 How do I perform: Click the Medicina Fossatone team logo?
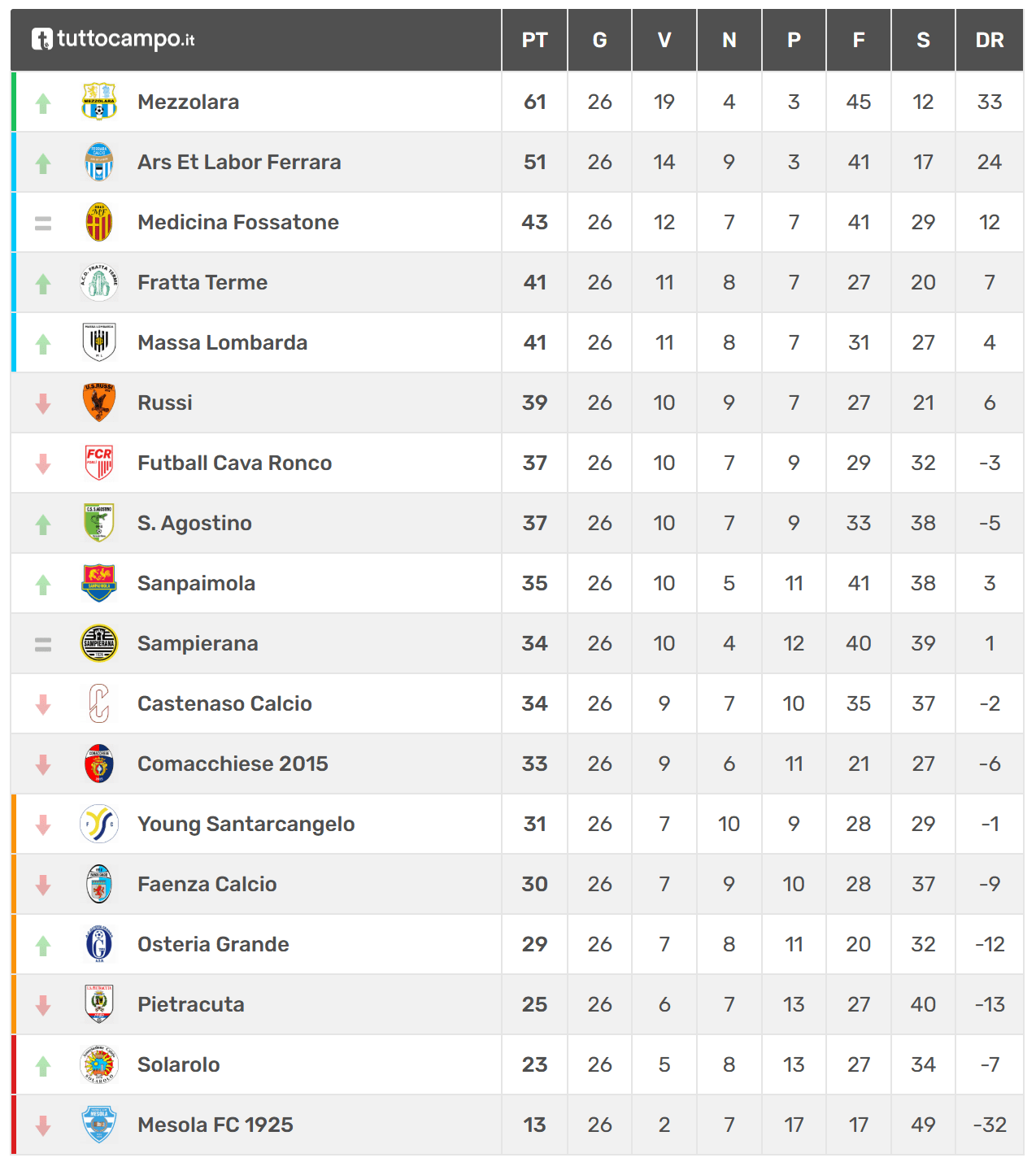[x=99, y=222]
